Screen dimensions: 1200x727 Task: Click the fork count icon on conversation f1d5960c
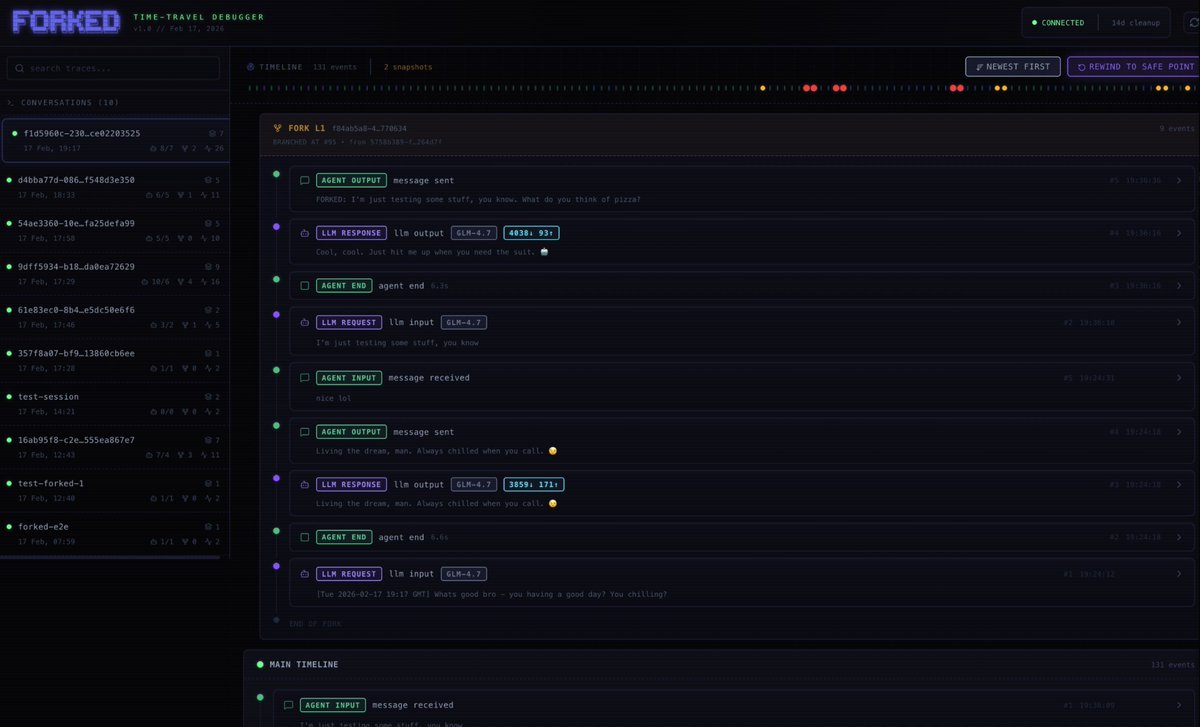tap(184, 148)
